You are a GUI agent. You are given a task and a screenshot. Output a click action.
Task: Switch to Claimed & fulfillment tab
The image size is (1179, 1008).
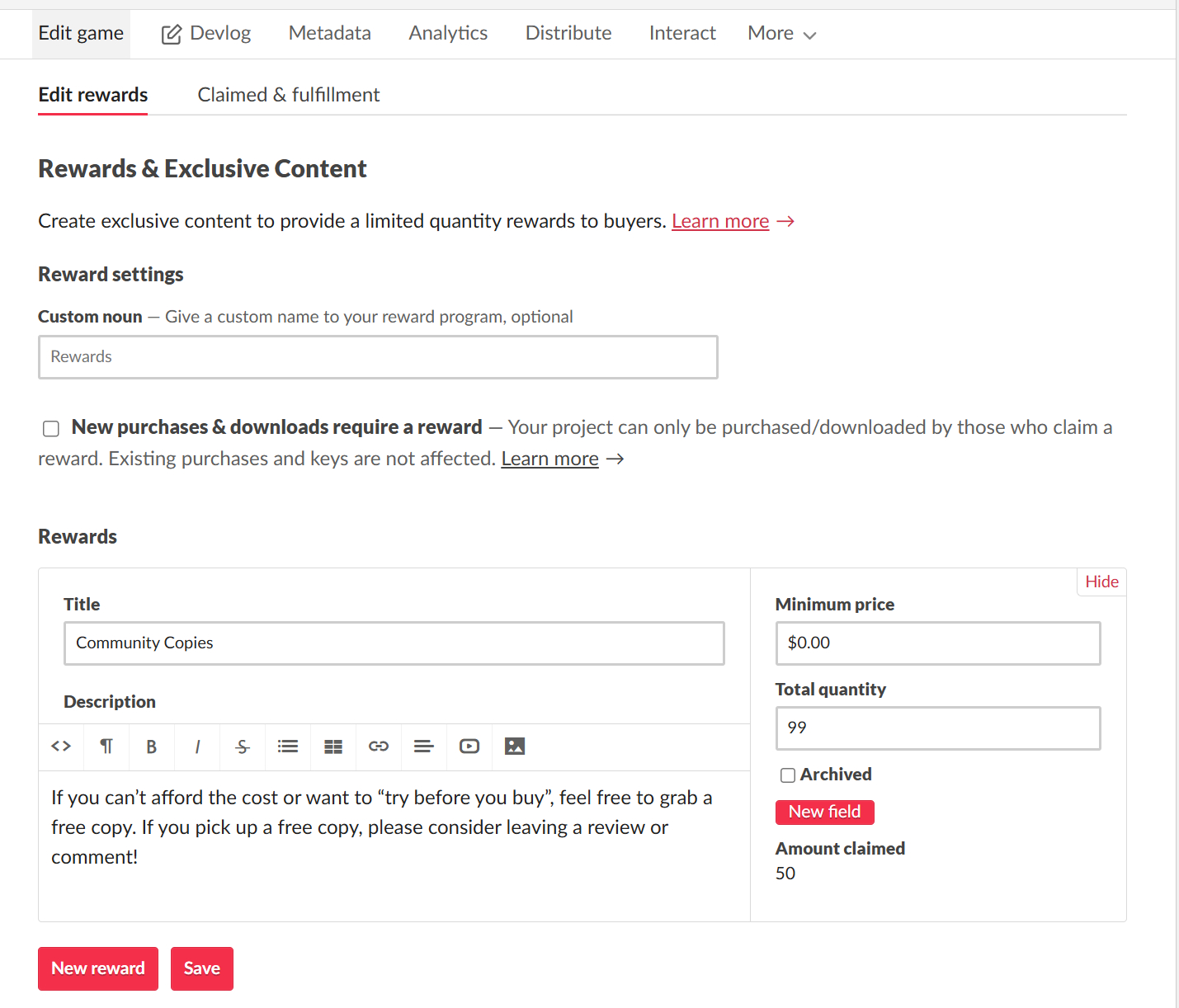pyautogui.click(x=288, y=95)
